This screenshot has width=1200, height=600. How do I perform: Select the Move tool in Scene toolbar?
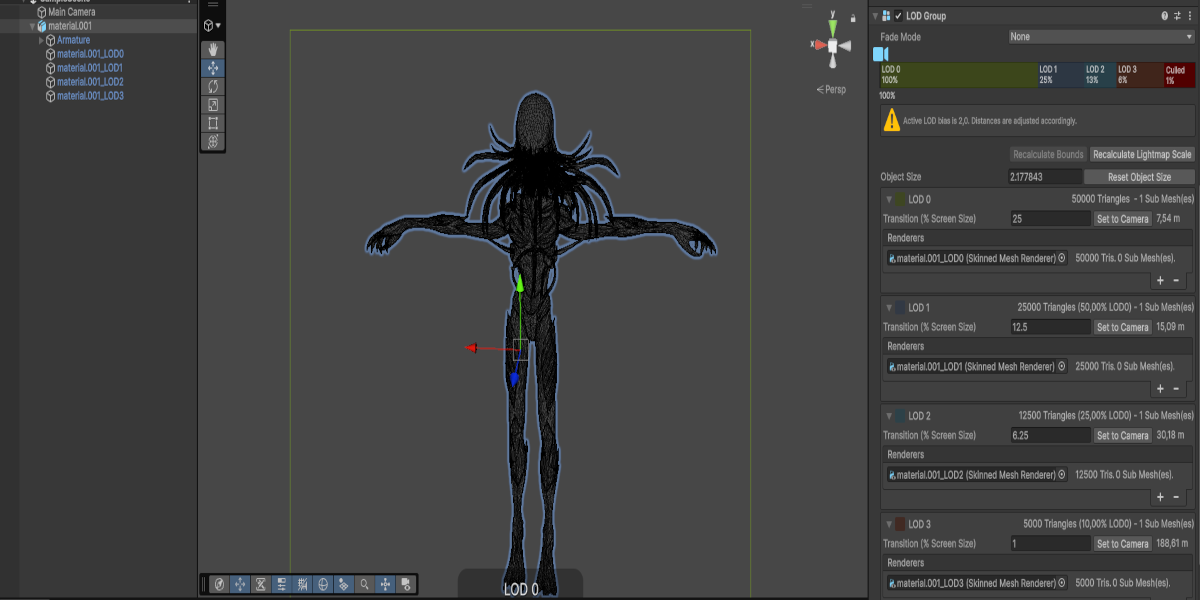click(213, 68)
